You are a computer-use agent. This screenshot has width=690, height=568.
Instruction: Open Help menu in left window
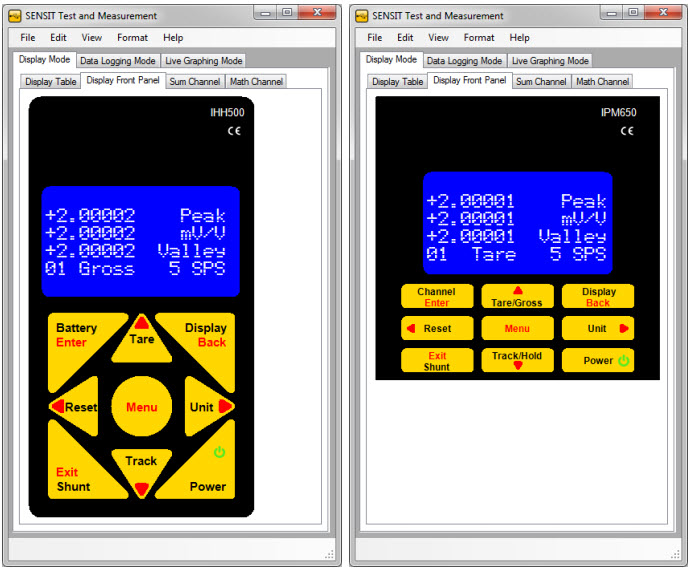tap(173, 38)
